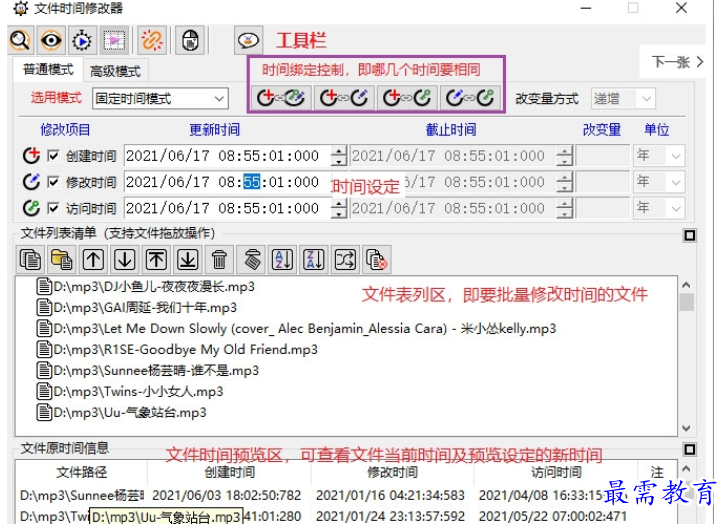Image resolution: width=725 pixels, height=524 pixels.
Task: Click the trash can delete icon
Action: [x=219, y=259]
